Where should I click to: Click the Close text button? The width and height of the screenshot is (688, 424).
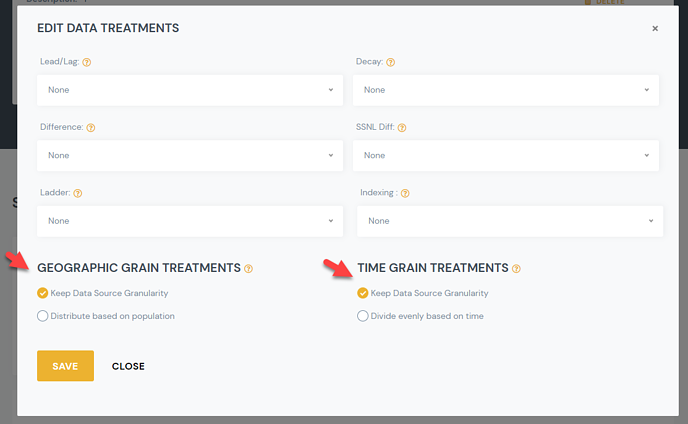click(128, 366)
